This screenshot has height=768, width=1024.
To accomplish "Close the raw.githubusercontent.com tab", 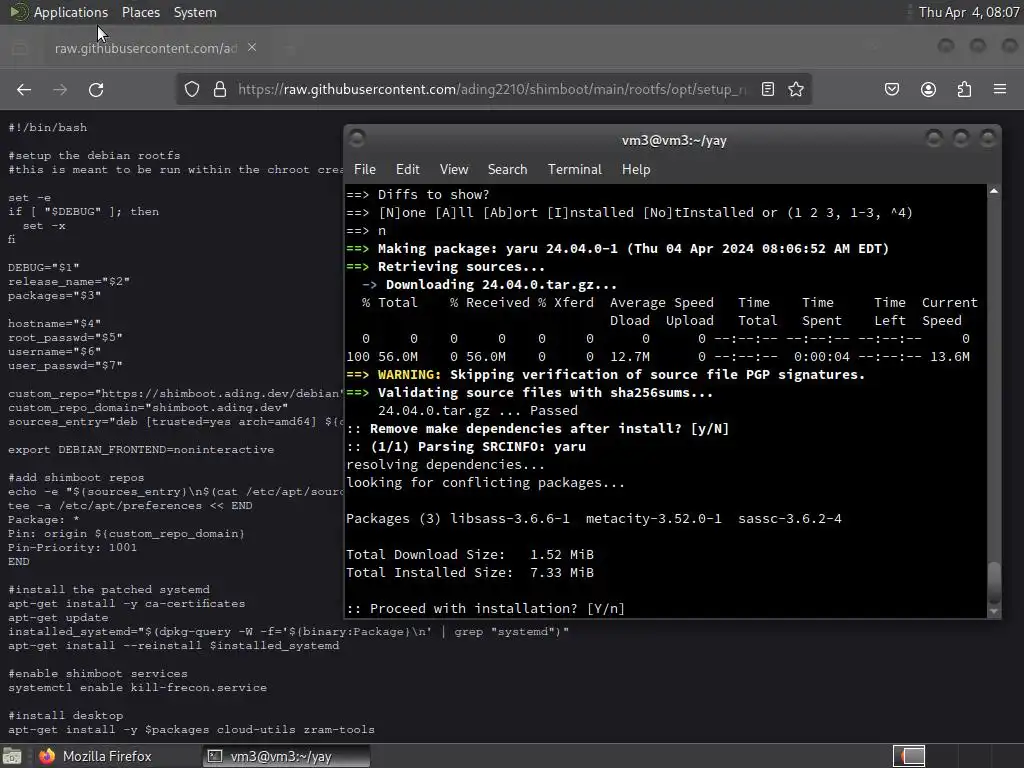I will (252, 48).
